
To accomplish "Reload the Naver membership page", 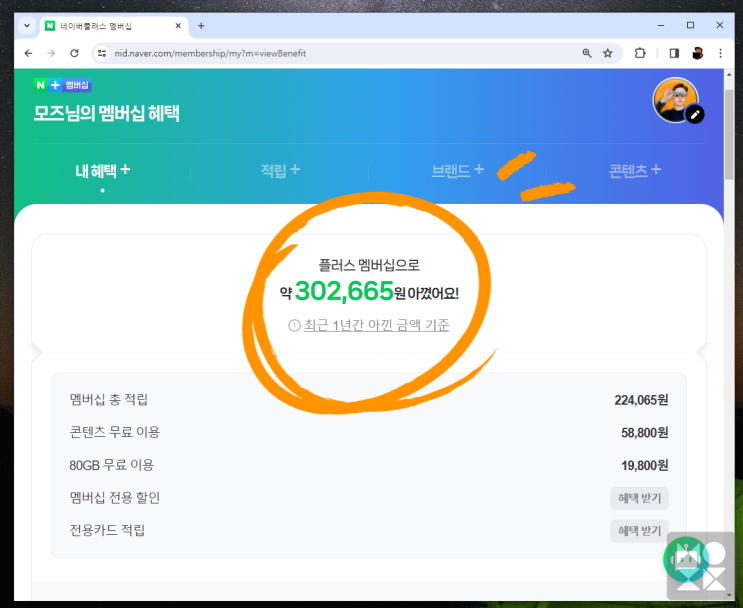I will click(x=74, y=54).
